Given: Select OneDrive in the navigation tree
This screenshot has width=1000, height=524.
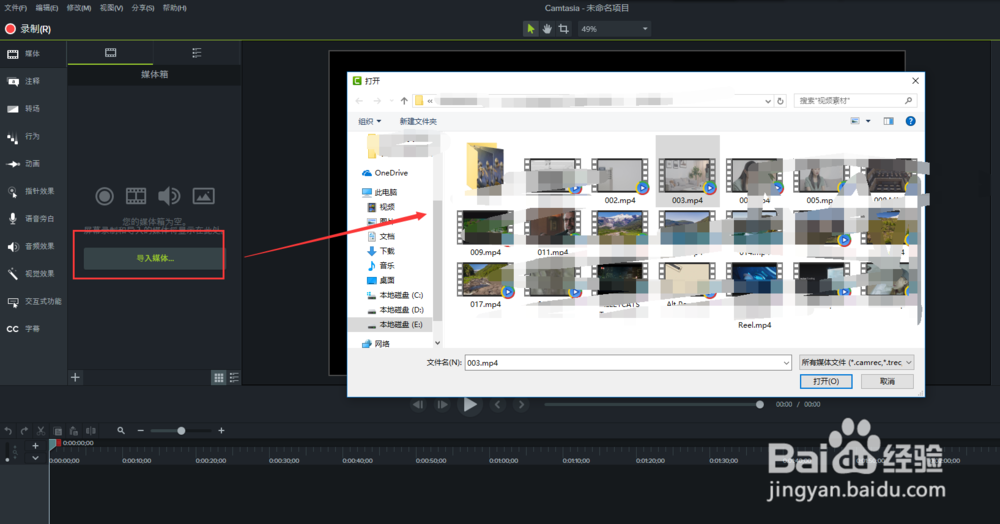Looking at the screenshot, I should pos(385,173).
